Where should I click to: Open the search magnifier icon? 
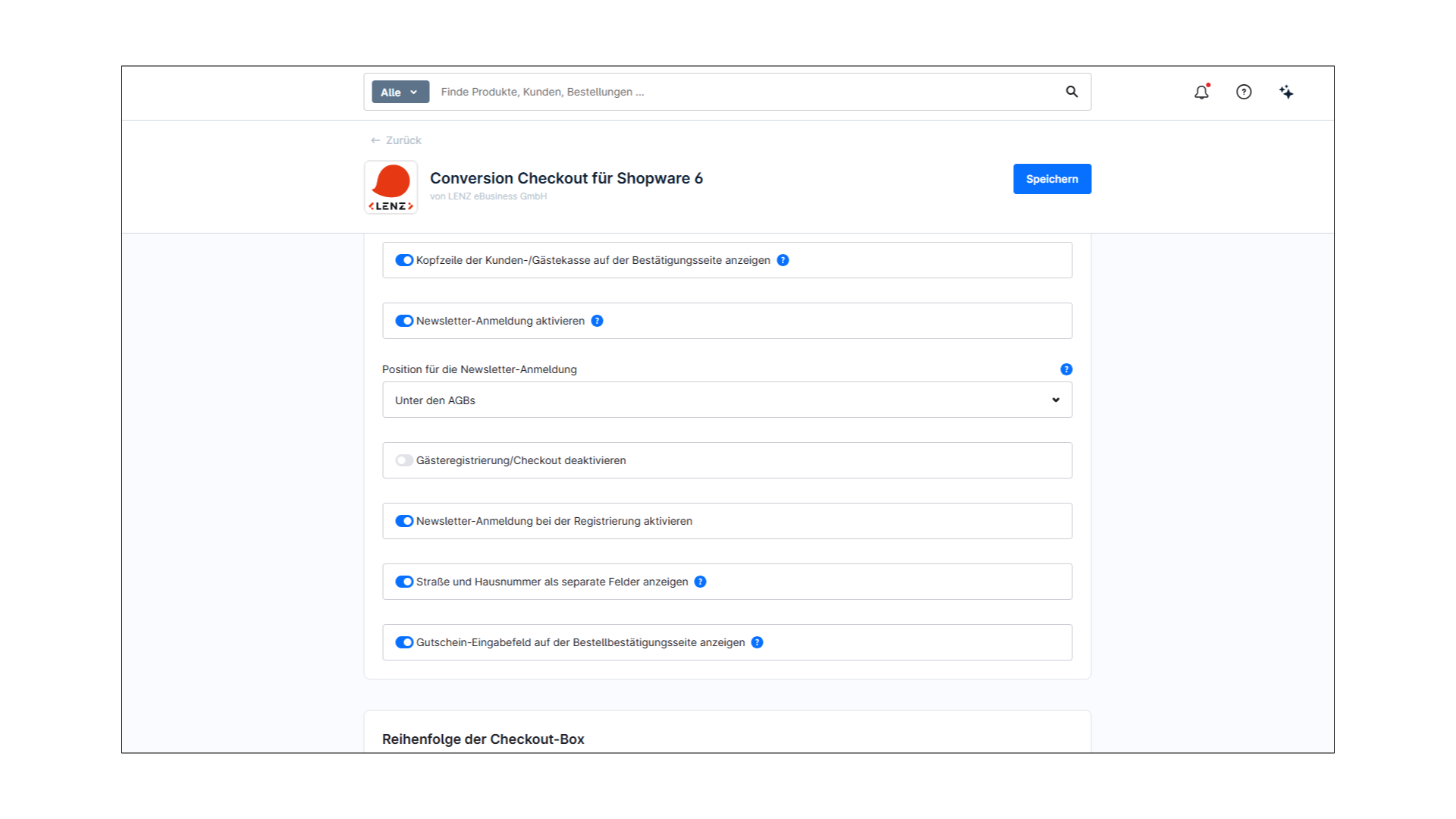[1072, 92]
